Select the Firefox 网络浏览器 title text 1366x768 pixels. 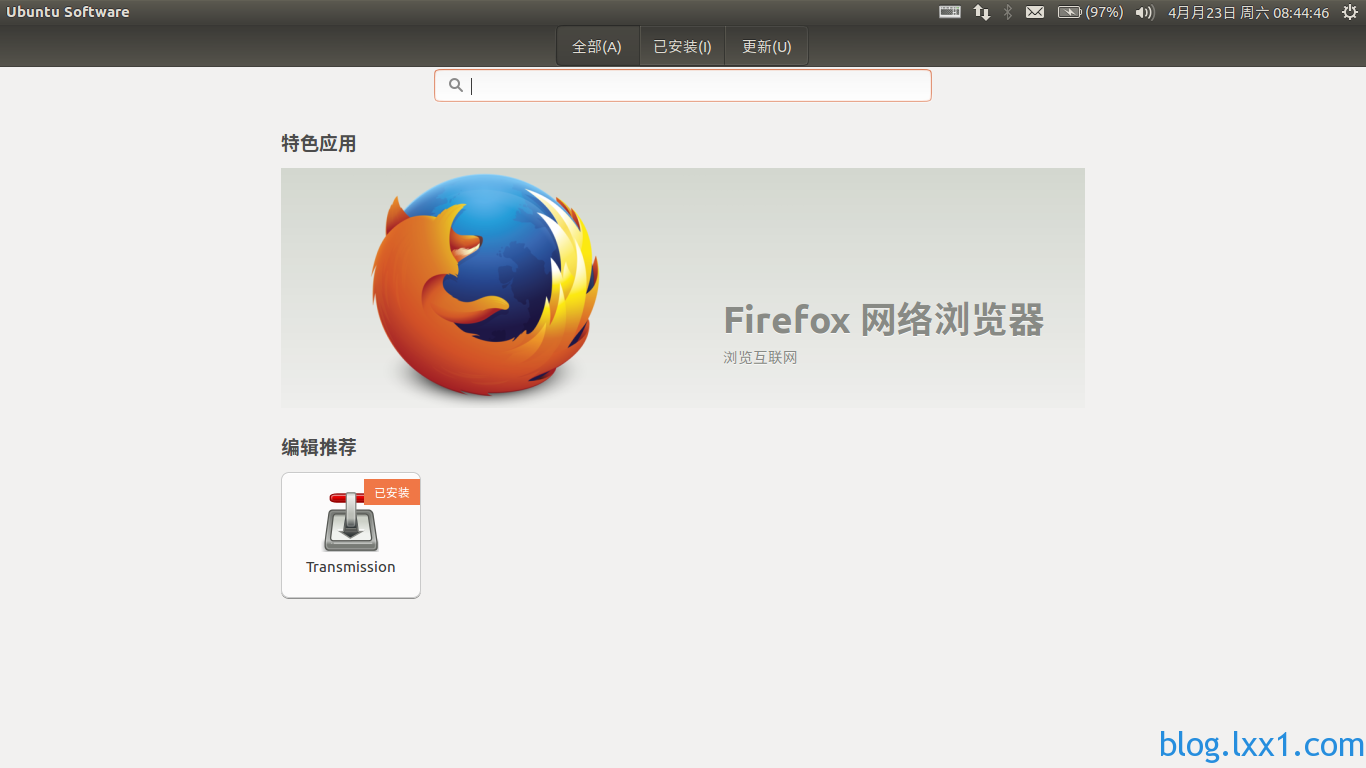click(x=884, y=320)
